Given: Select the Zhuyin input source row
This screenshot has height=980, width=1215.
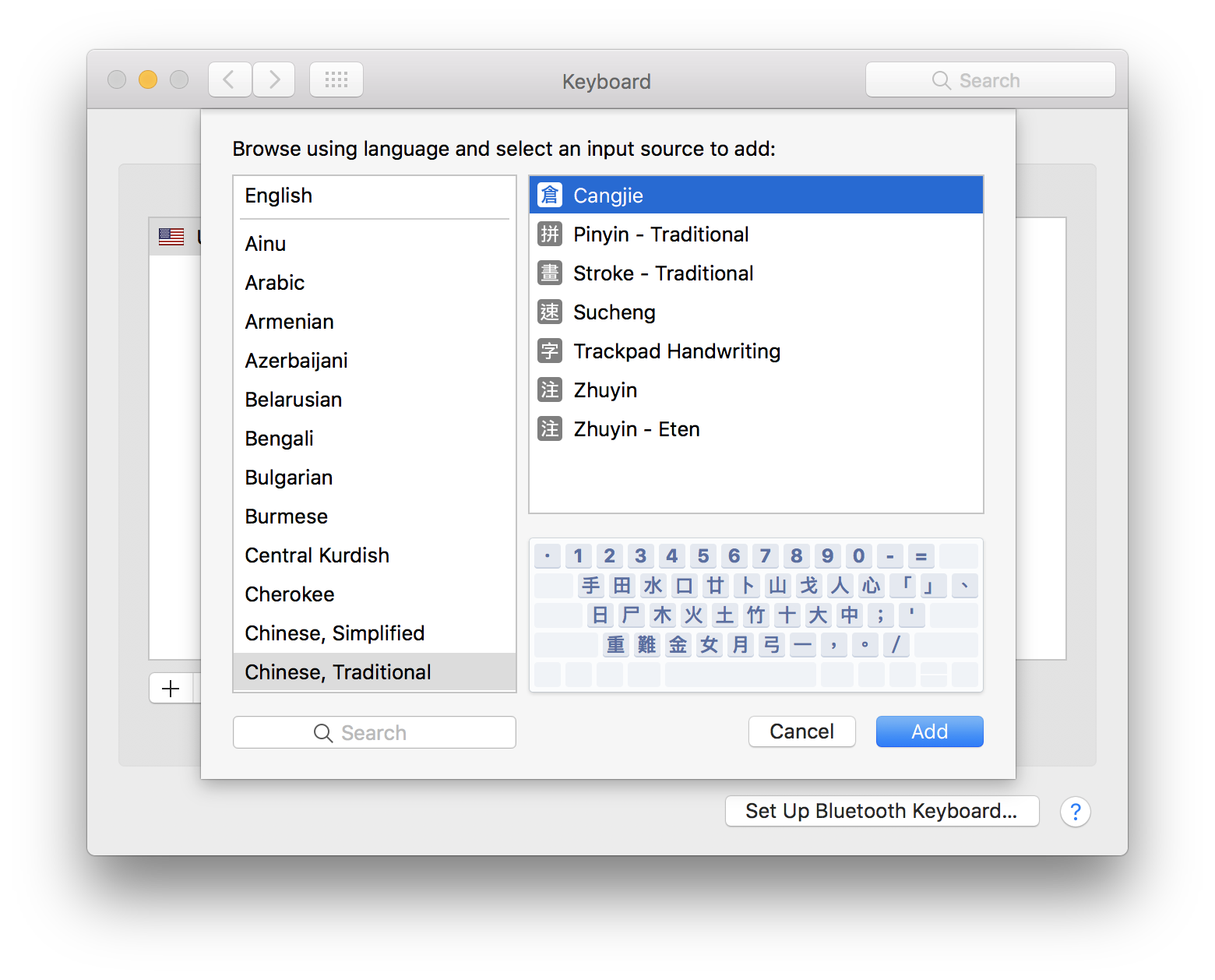Looking at the screenshot, I should (x=605, y=390).
